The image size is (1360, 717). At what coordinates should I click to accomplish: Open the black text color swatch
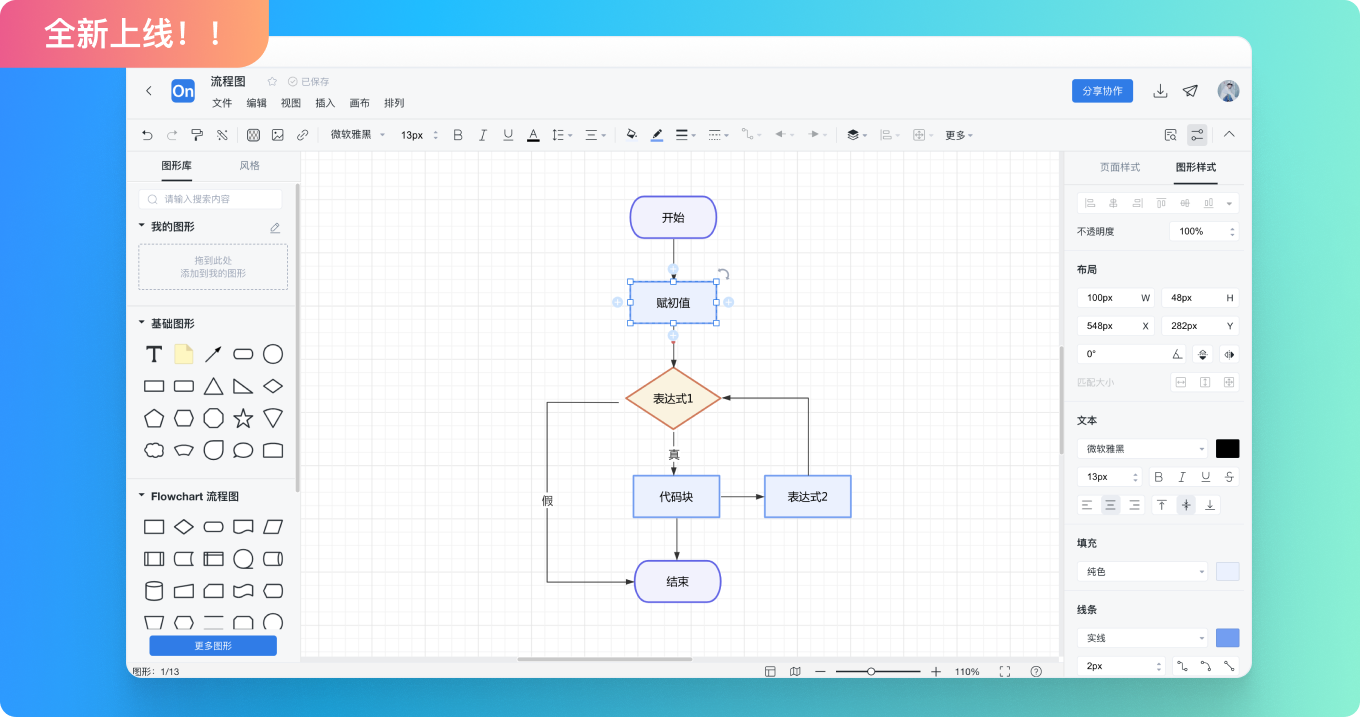(x=1227, y=449)
